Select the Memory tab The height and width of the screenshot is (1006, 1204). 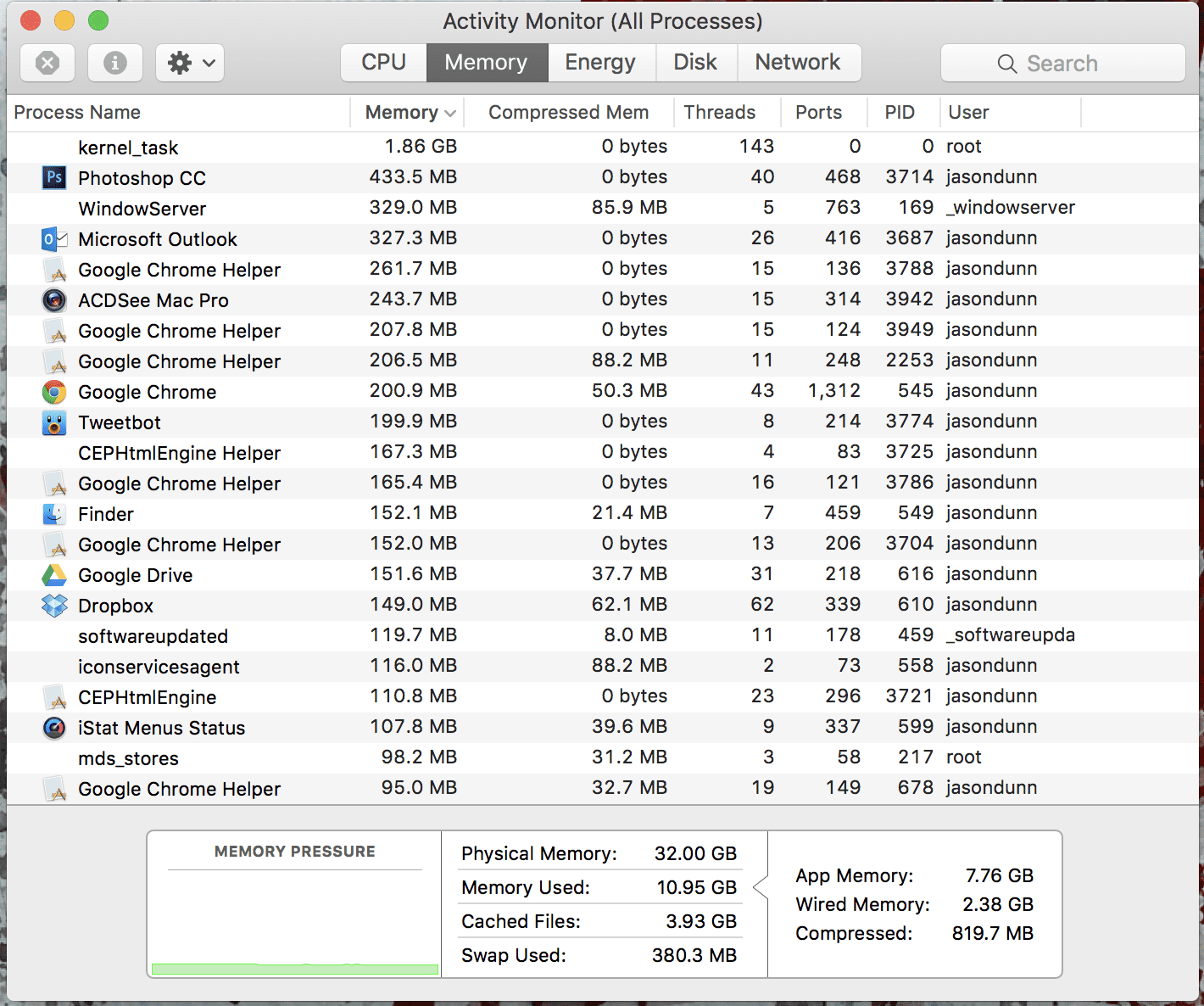point(487,63)
